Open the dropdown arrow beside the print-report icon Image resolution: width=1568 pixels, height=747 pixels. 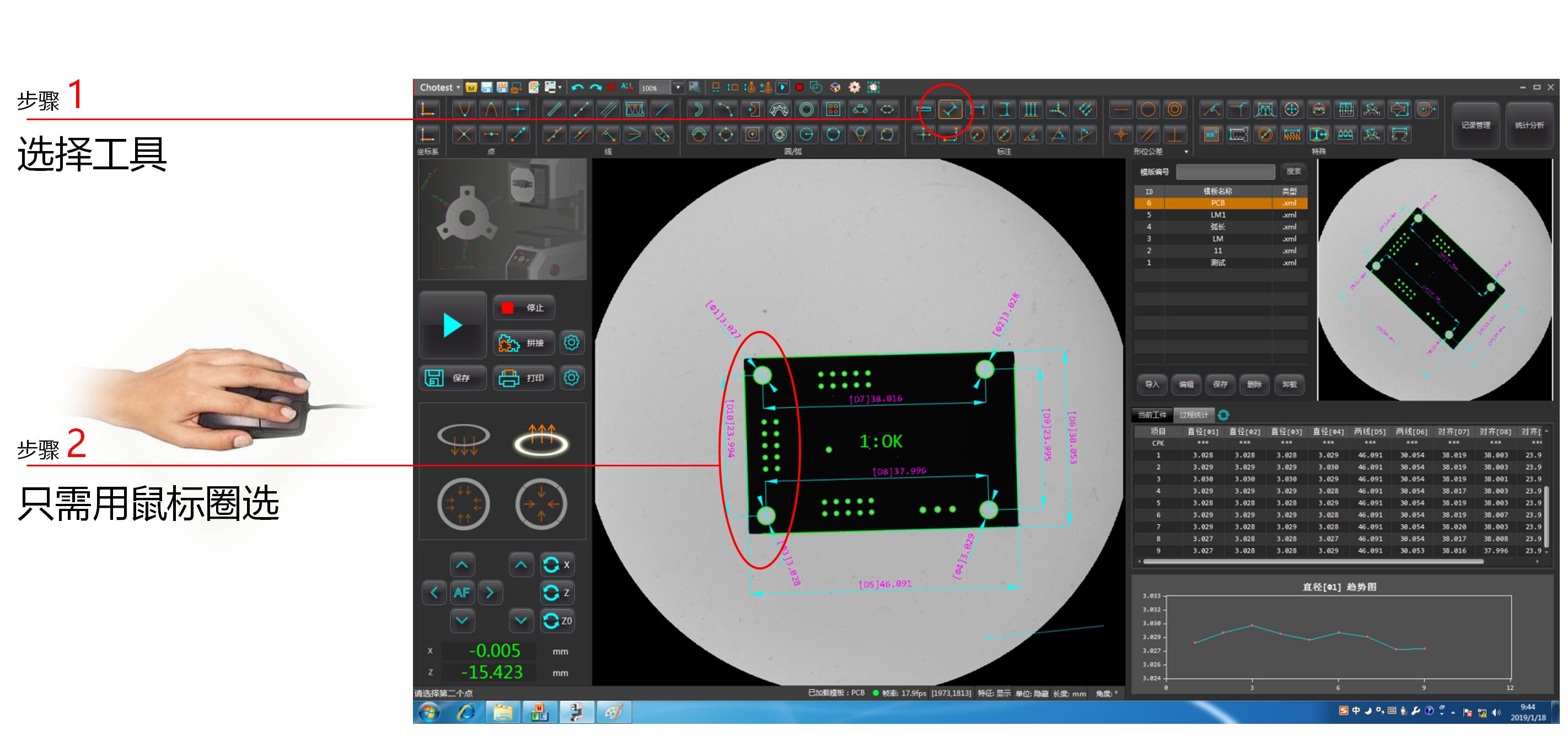click(x=560, y=88)
